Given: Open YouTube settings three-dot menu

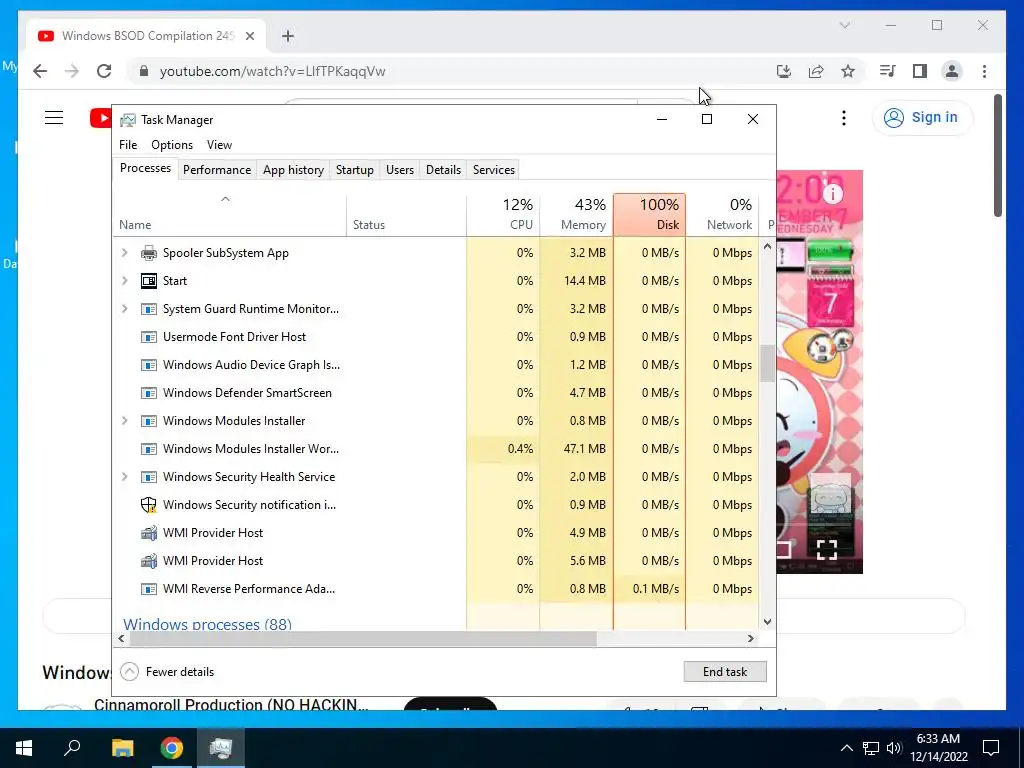Looking at the screenshot, I should (x=844, y=118).
